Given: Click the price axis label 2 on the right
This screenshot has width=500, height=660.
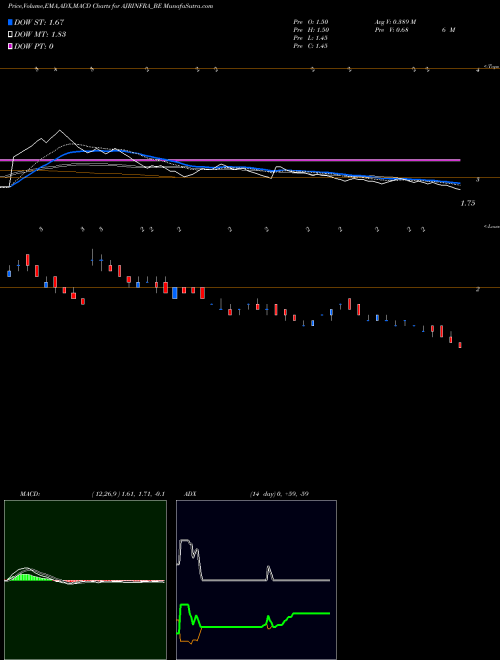Looking at the screenshot, I should point(478,290).
